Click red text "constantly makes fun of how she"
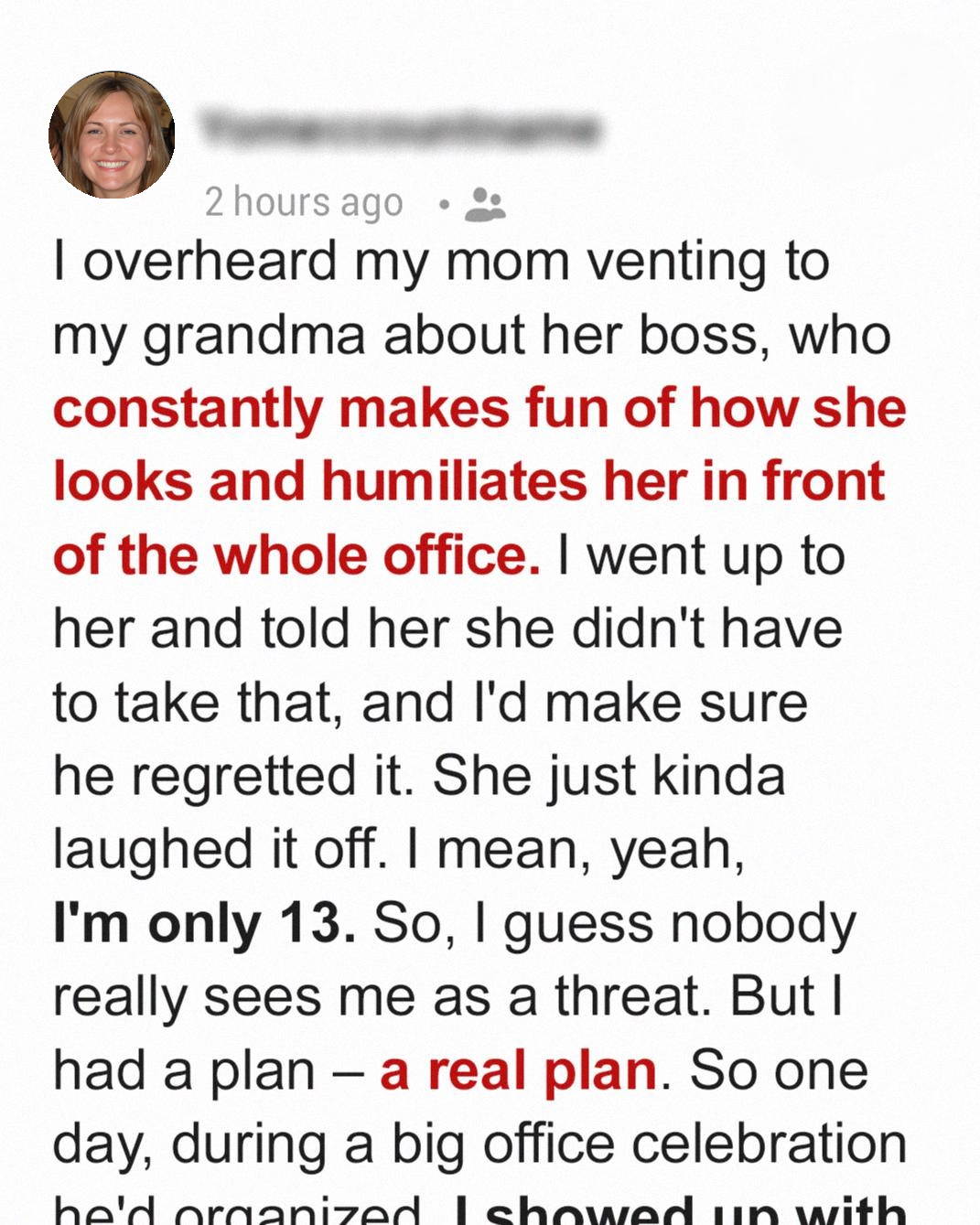Screen dimensions: 980x1225 [x=479, y=408]
